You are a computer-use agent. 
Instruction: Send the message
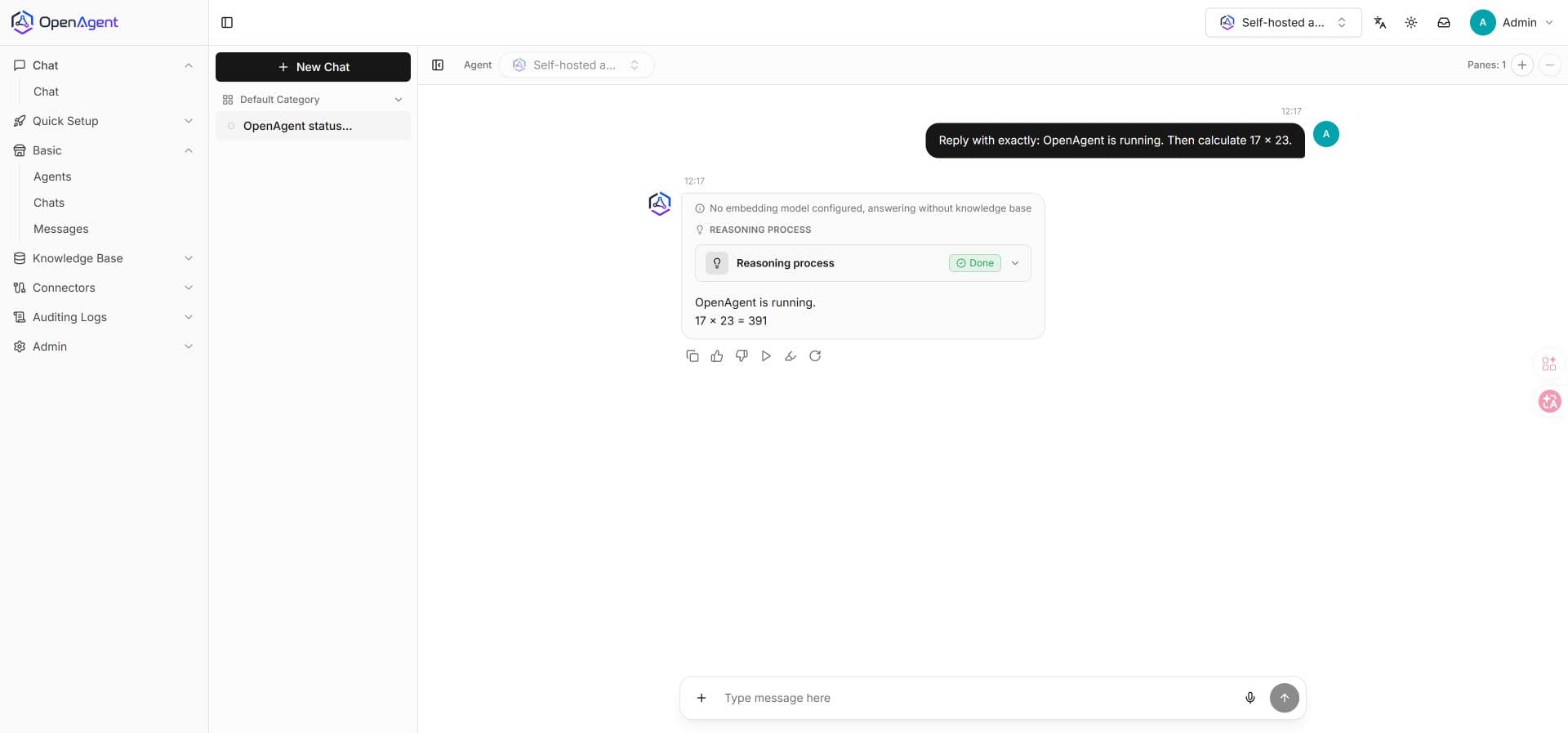tap(1285, 698)
